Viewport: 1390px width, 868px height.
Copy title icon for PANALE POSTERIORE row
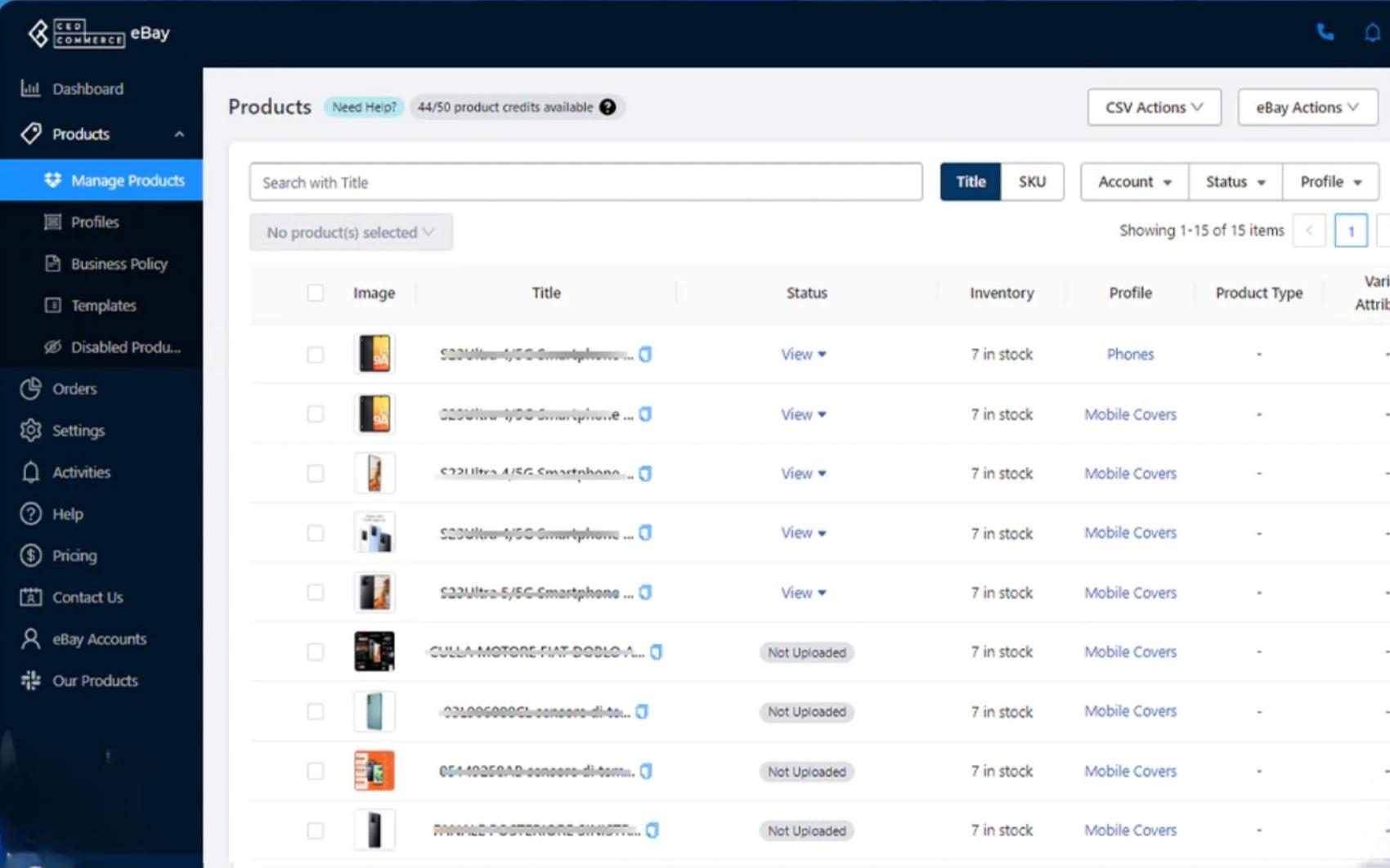click(652, 830)
